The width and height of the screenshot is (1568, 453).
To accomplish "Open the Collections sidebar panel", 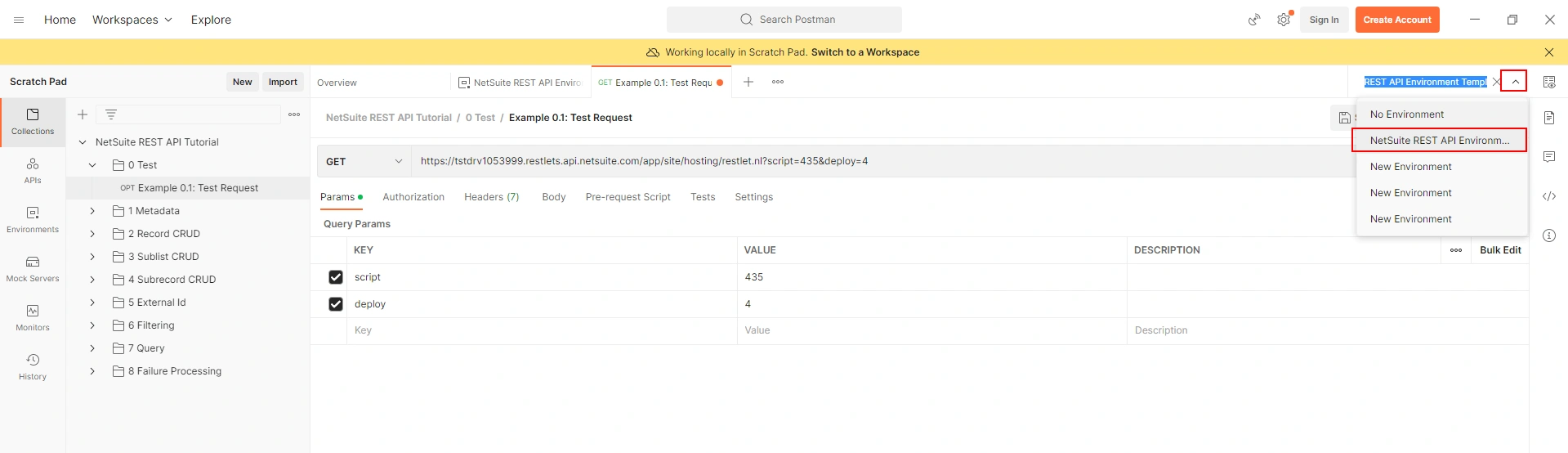I will click(33, 122).
